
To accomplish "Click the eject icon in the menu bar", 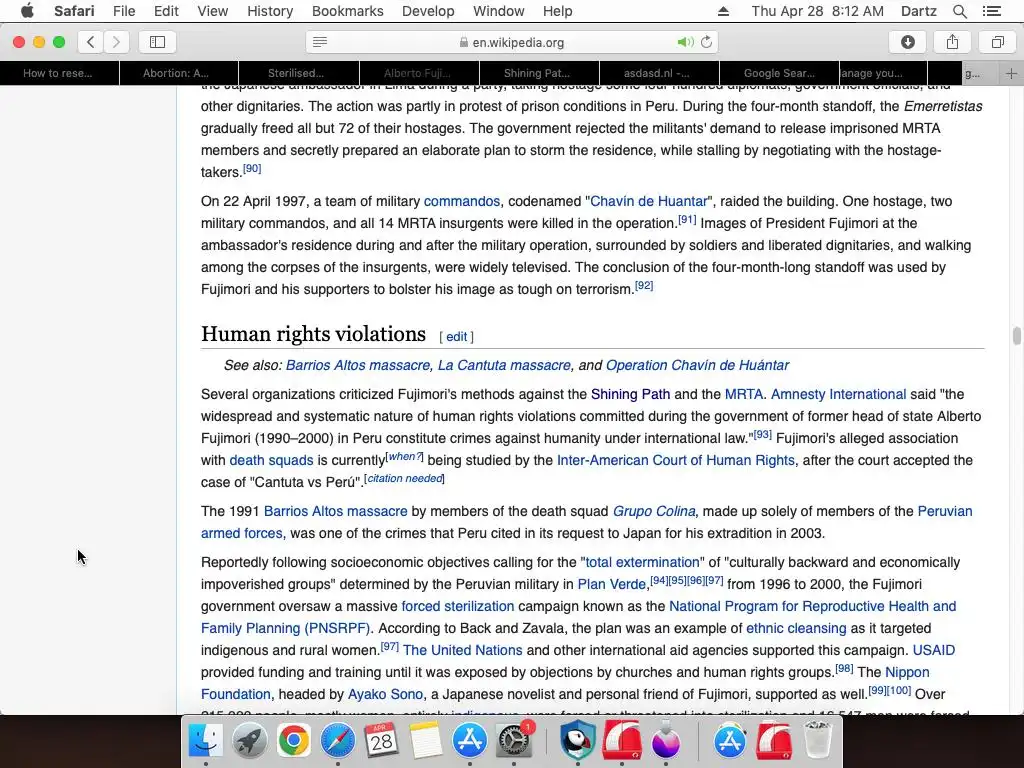I will pyautogui.click(x=723, y=11).
